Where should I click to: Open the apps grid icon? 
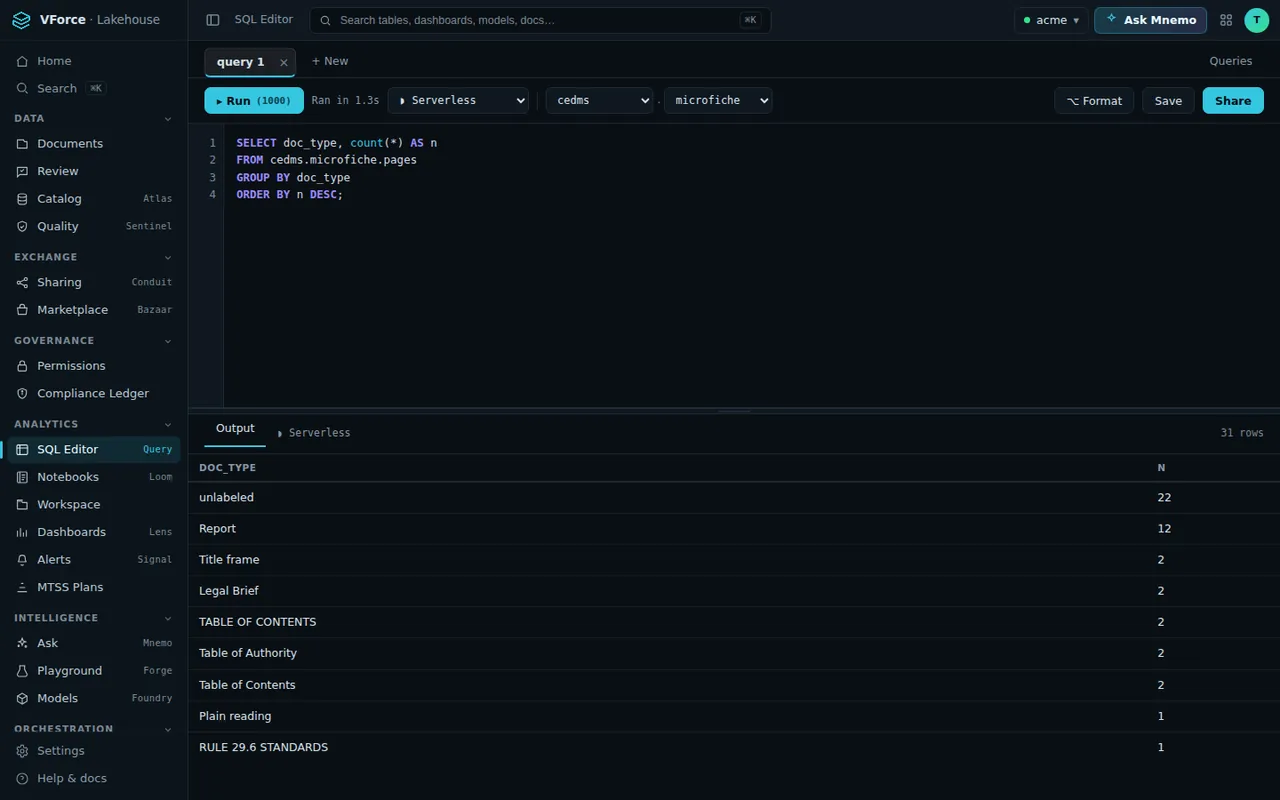click(x=1226, y=20)
